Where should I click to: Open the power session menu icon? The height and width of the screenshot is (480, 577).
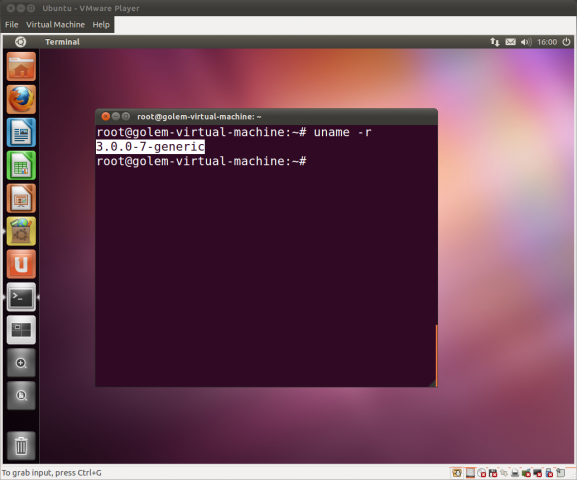click(x=566, y=42)
